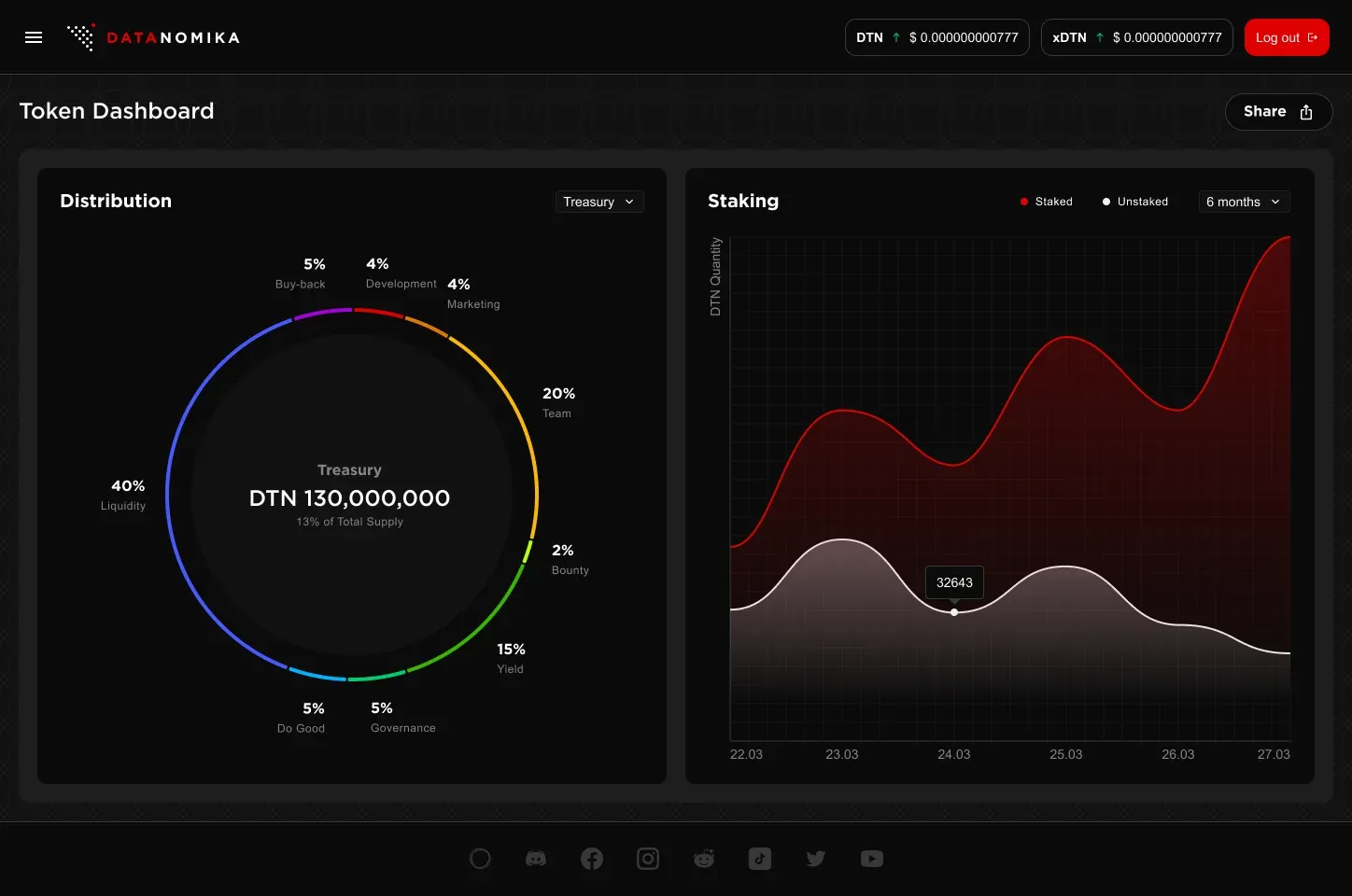Select the 5% Buy-back label
Image resolution: width=1352 pixels, height=896 pixels.
pyautogui.click(x=302, y=273)
